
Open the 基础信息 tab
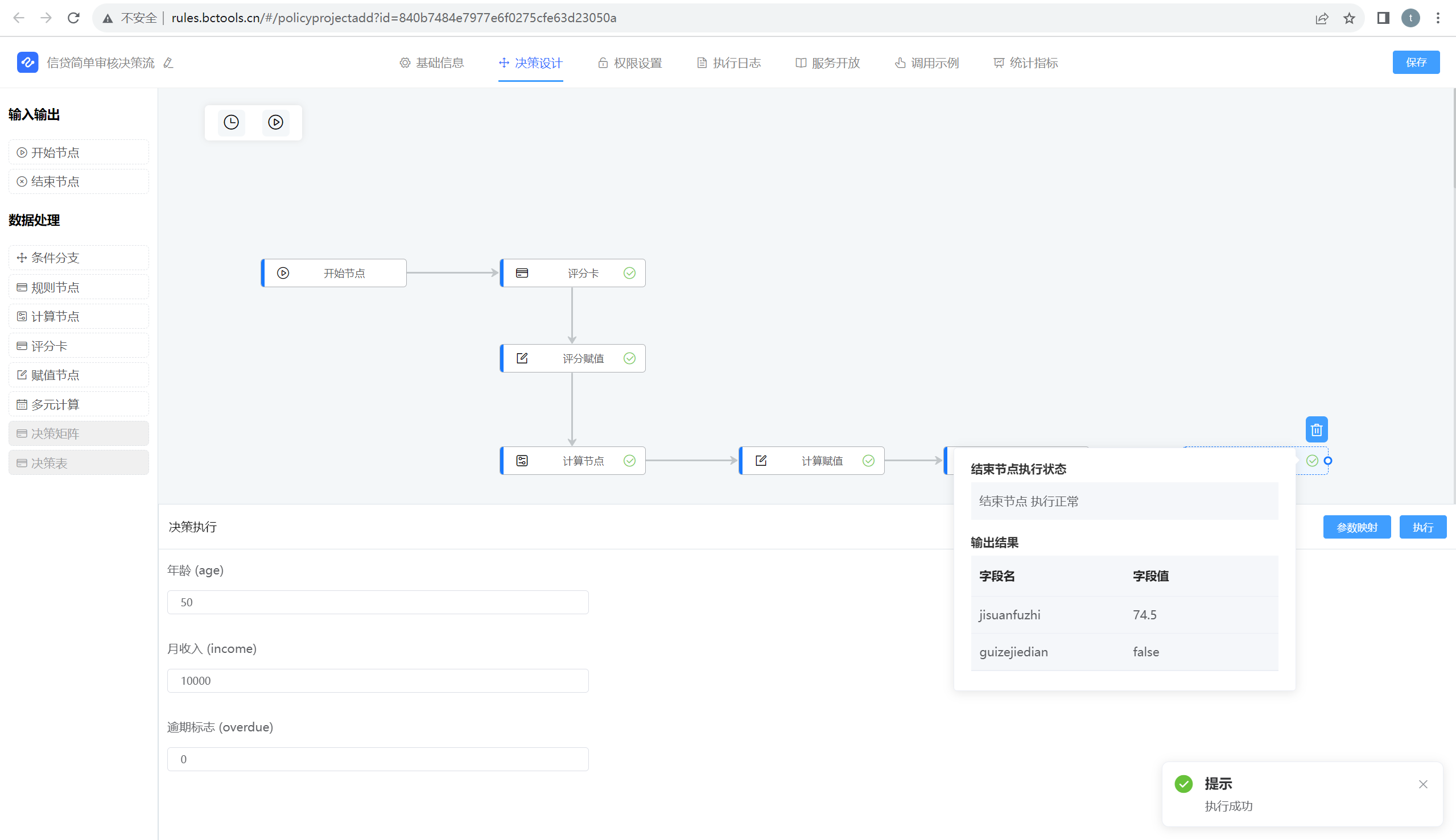(x=432, y=63)
